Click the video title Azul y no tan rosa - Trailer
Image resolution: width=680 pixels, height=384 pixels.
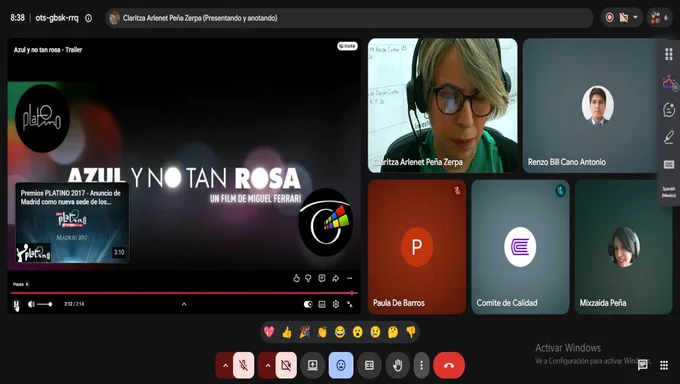pyautogui.click(x=48, y=50)
